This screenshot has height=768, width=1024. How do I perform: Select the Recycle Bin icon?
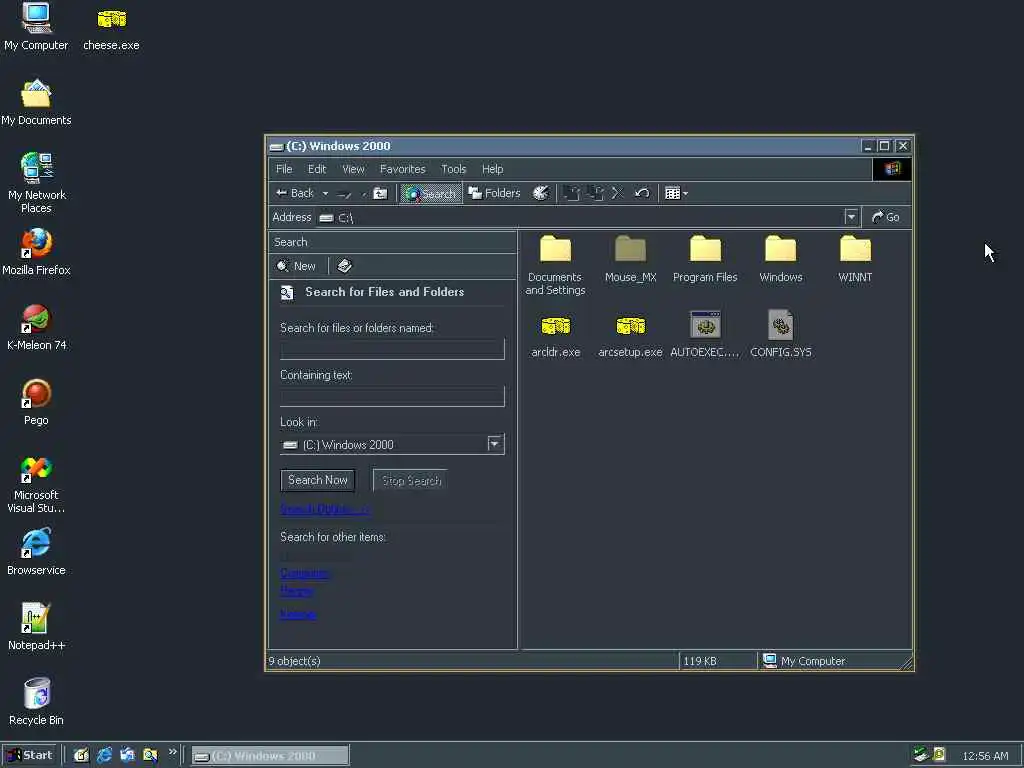36,703
